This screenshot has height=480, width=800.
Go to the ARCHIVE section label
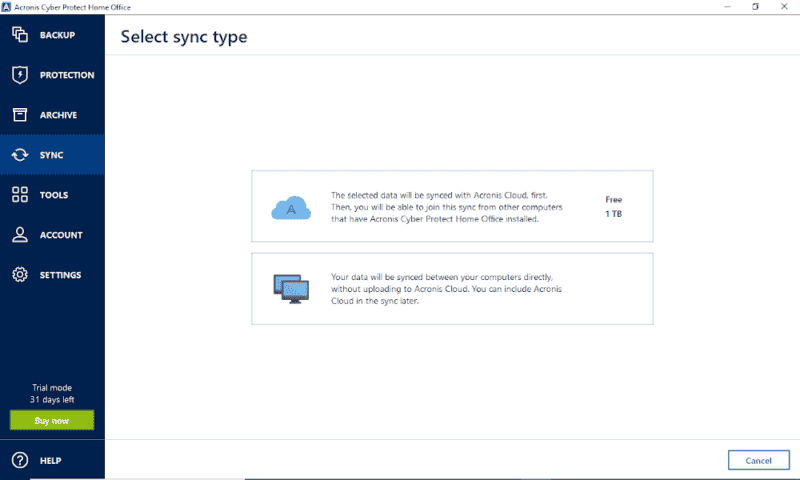pyautogui.click(x=58, y=115)
